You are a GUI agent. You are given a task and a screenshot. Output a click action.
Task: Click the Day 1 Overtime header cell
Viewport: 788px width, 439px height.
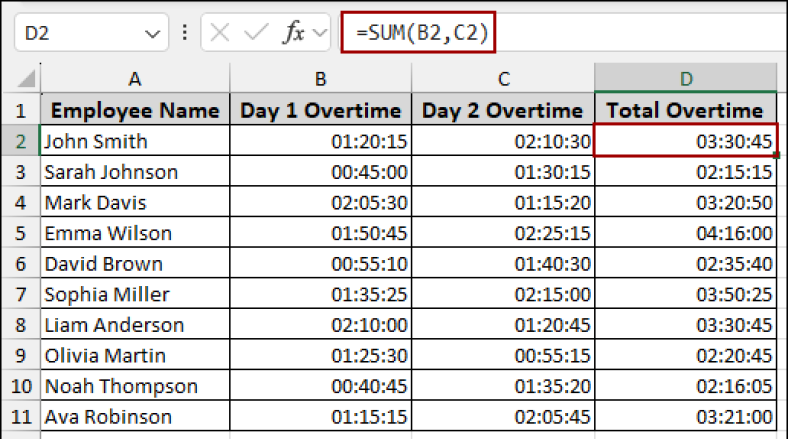(x=320, y=110)
